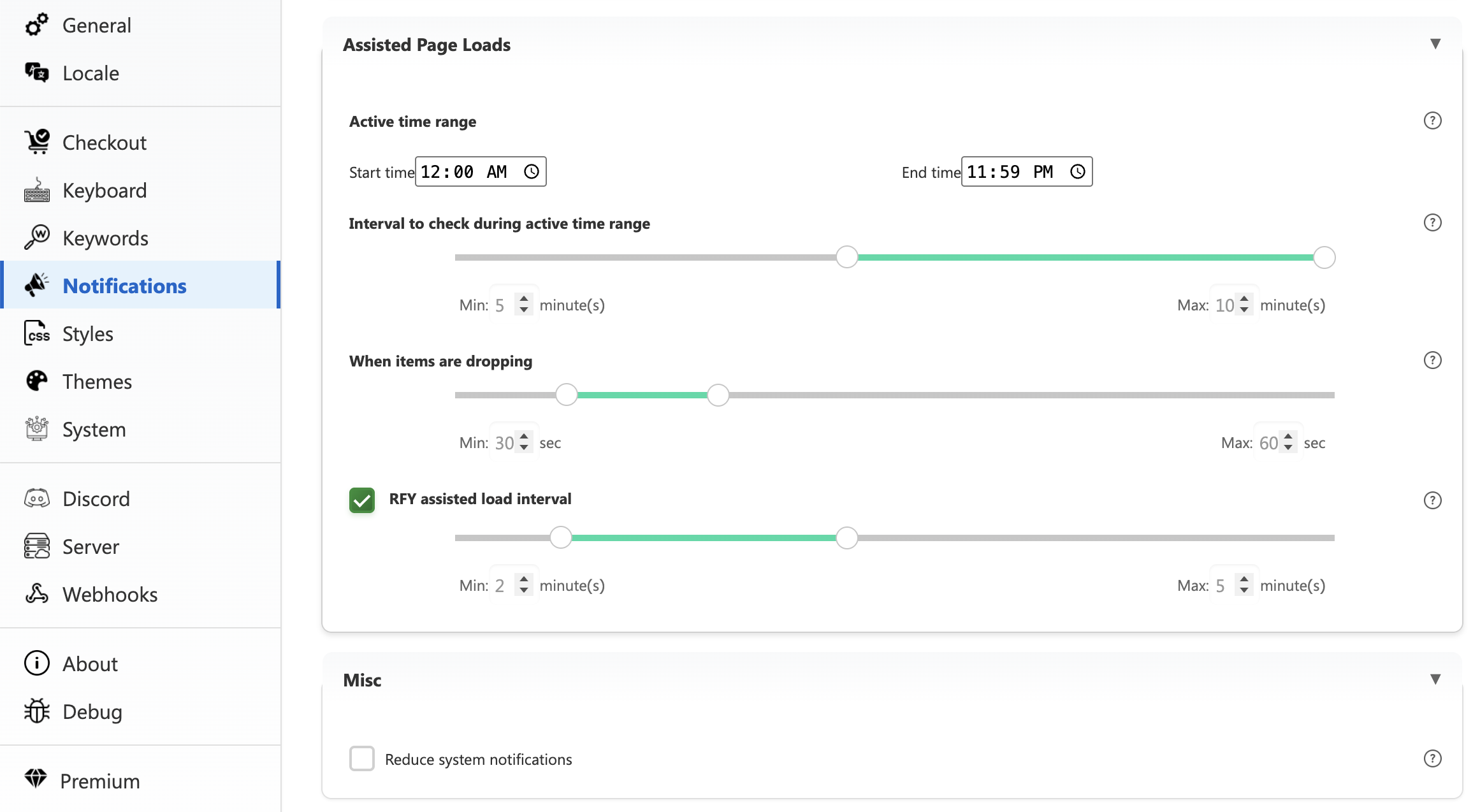Click the Discord icon in sidebar
The height and width of the screenshot is (812, 1480).
(x=36, y=498)
